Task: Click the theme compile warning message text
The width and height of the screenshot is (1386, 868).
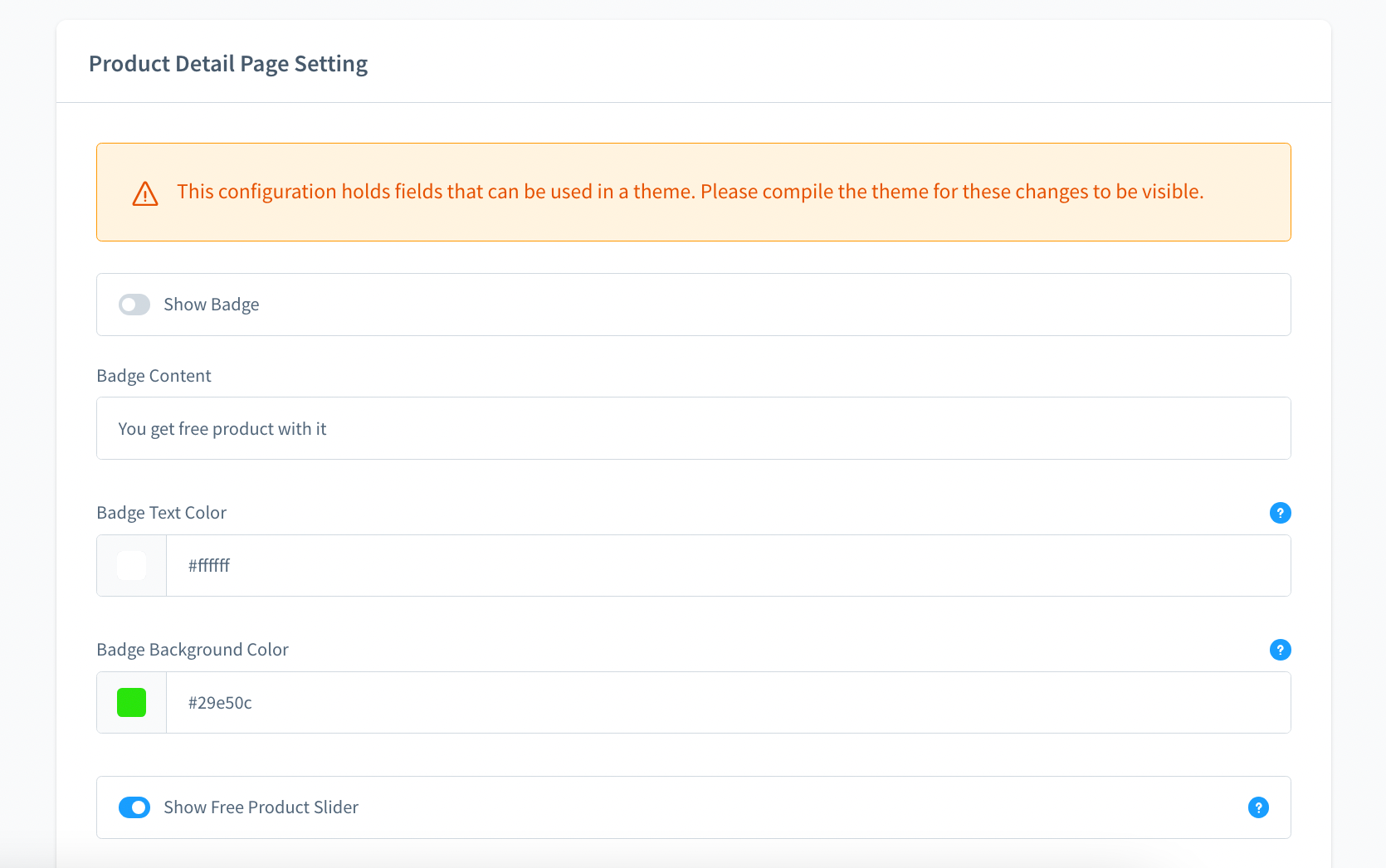Action: 691,192
